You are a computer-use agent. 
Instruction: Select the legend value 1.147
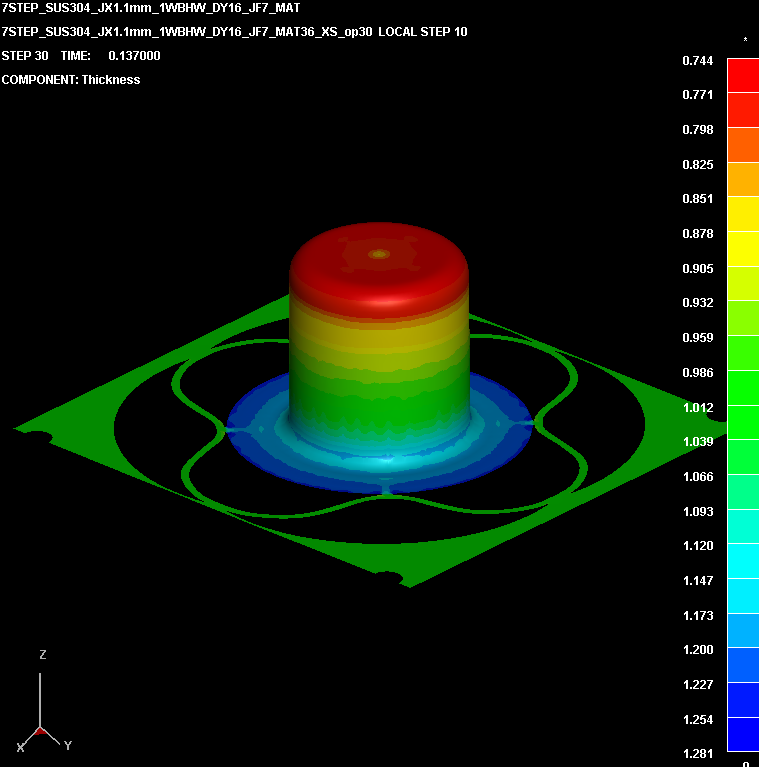pyautogui.click(x=698, y=581)
